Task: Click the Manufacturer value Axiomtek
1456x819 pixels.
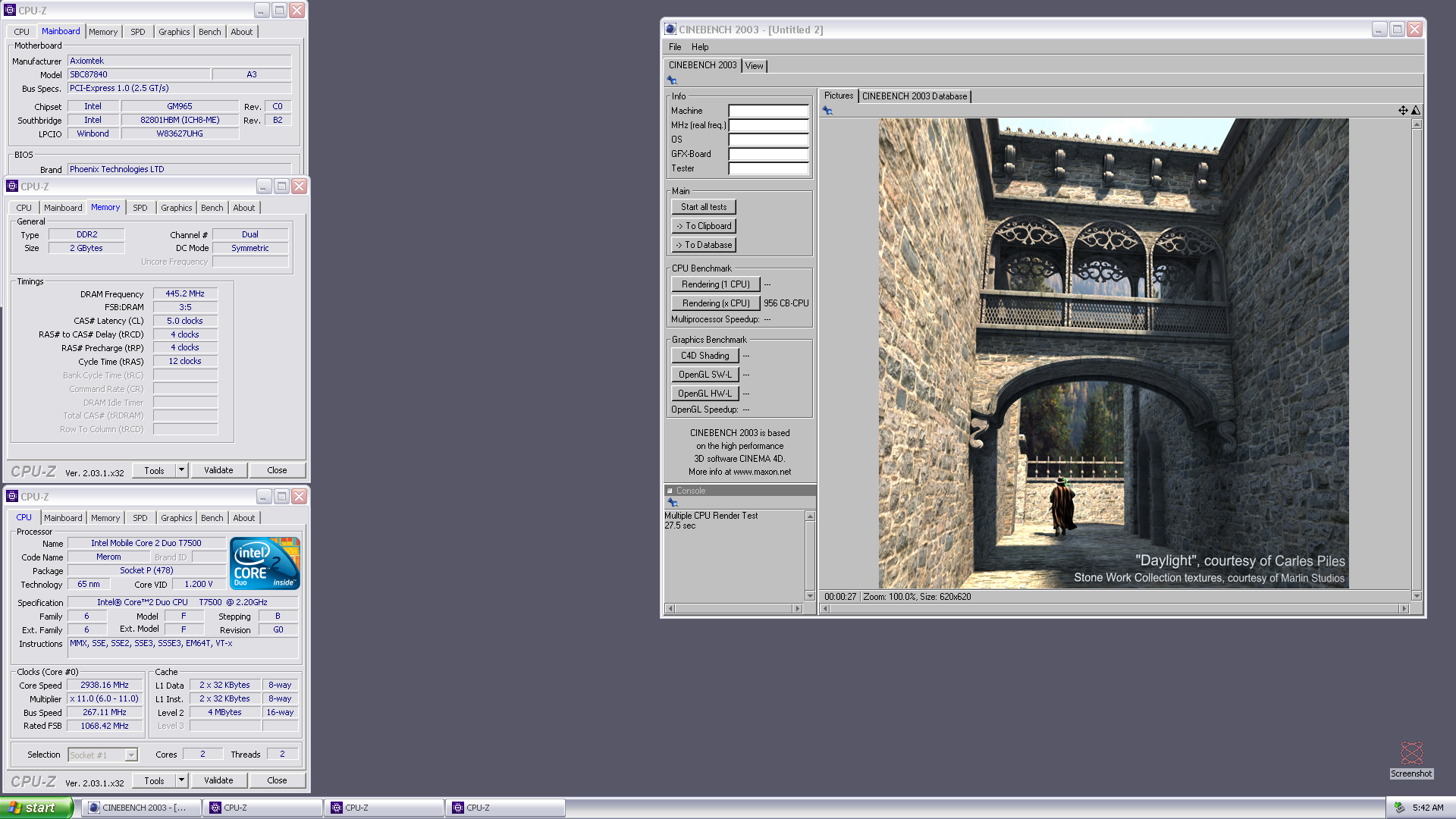Action: (179, 61)
